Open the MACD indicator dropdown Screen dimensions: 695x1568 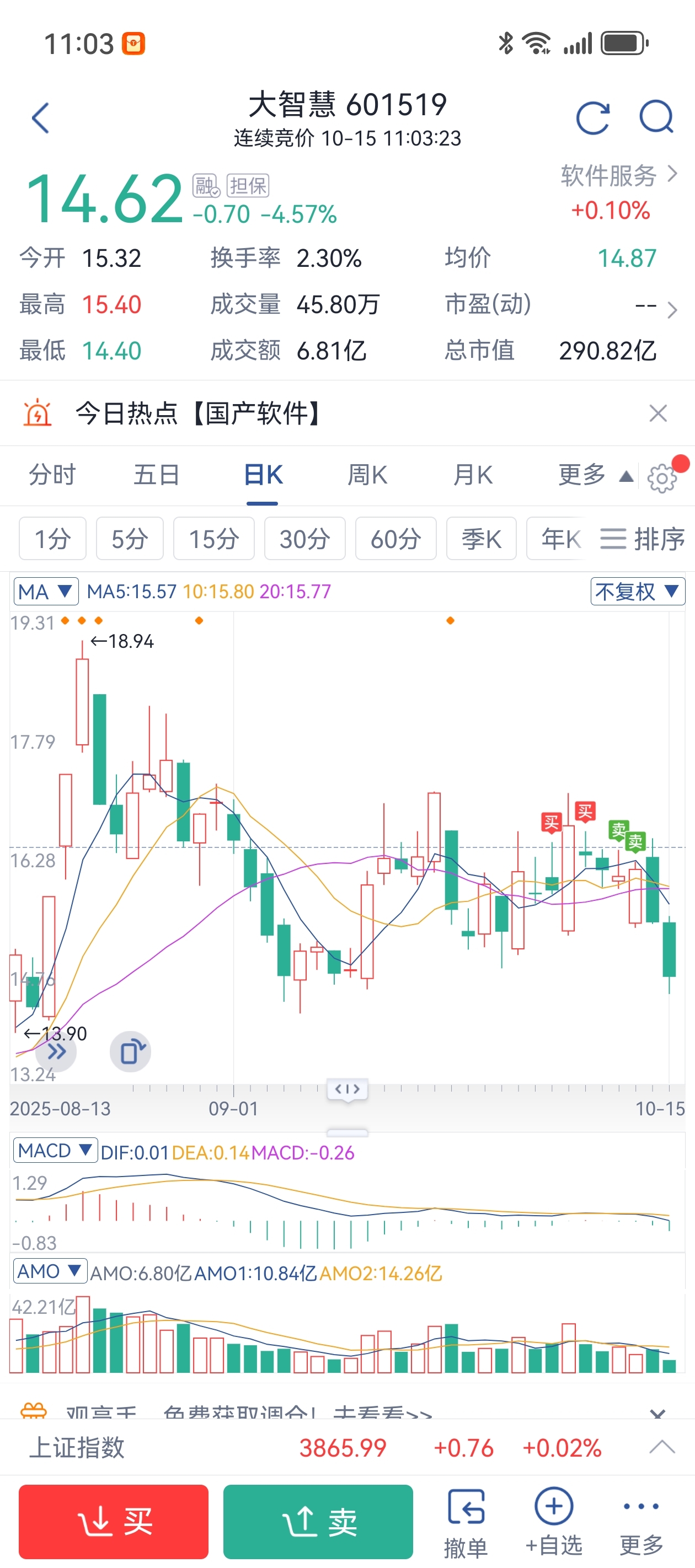tap(55, 1151)
